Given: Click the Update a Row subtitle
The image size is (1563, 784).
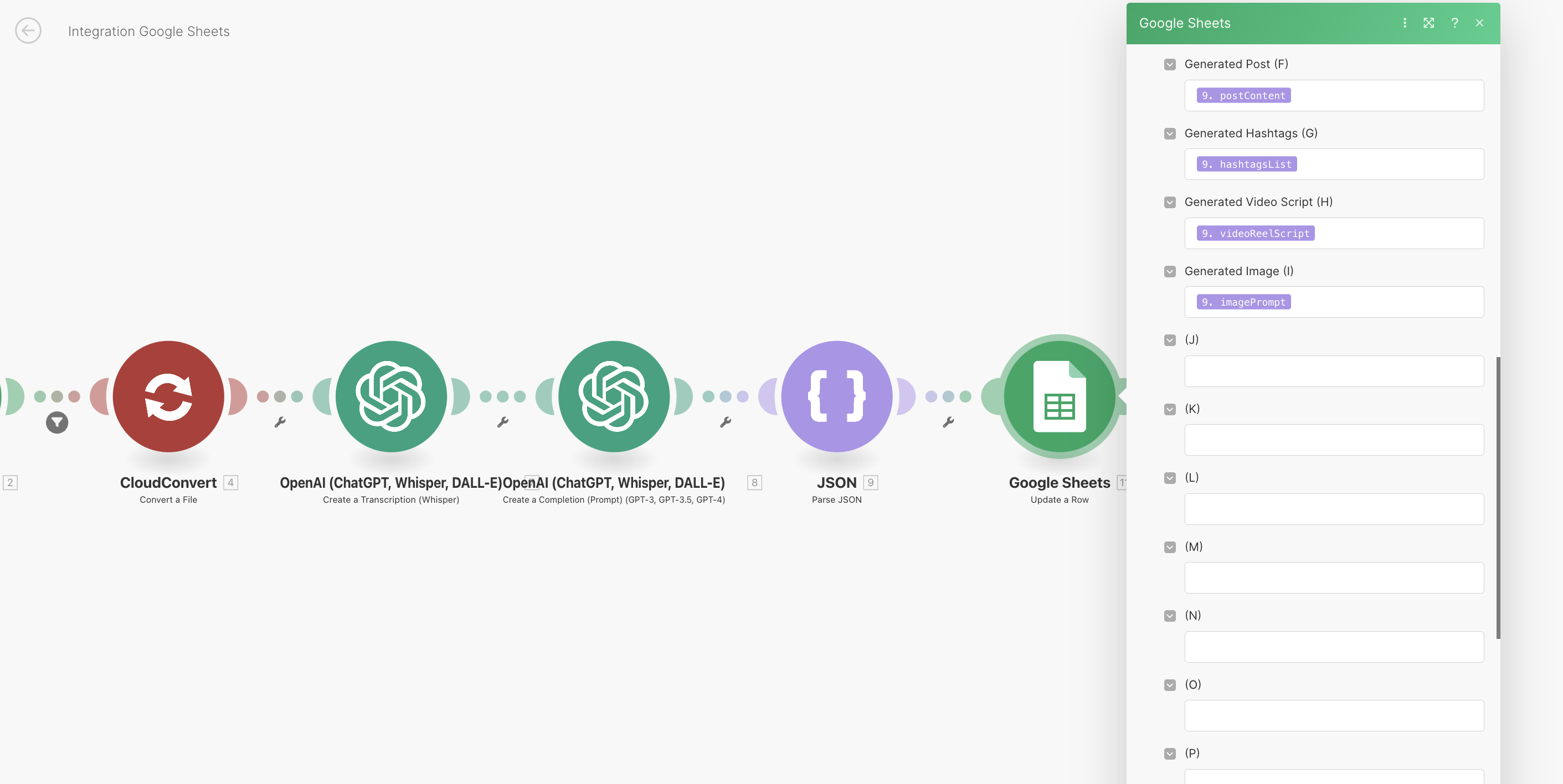Looking at the screenshot, I should click(1060, 499).
